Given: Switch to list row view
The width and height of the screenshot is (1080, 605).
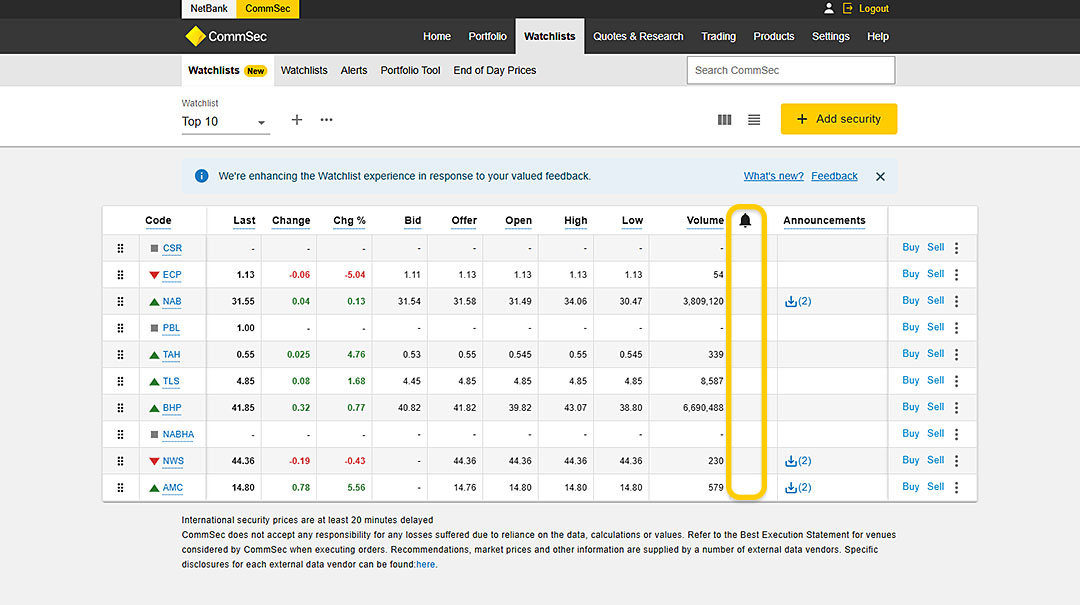Looking at the screenshot, I should [x=754, y=120].
